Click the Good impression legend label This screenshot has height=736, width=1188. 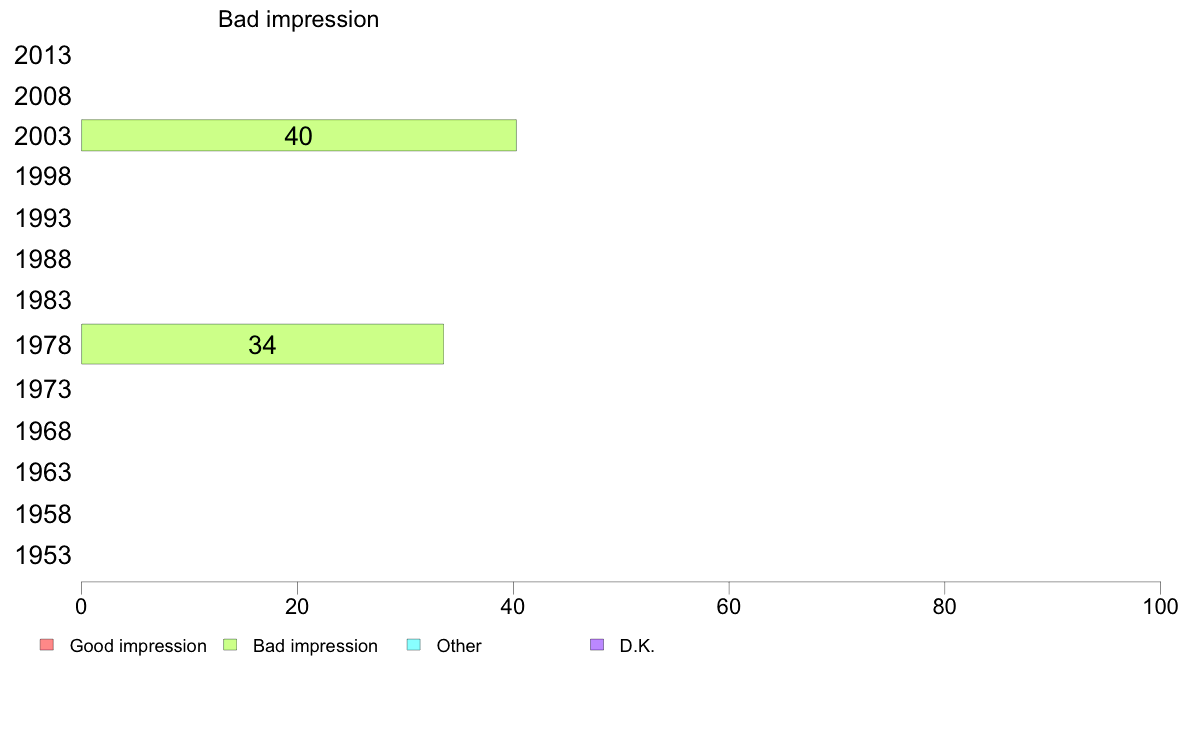pyautogui.click(x=138, y=646)
